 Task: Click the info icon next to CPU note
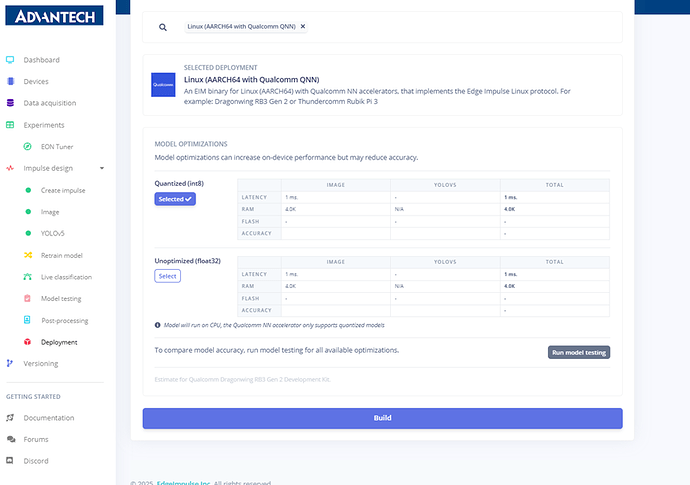point(158,325)
